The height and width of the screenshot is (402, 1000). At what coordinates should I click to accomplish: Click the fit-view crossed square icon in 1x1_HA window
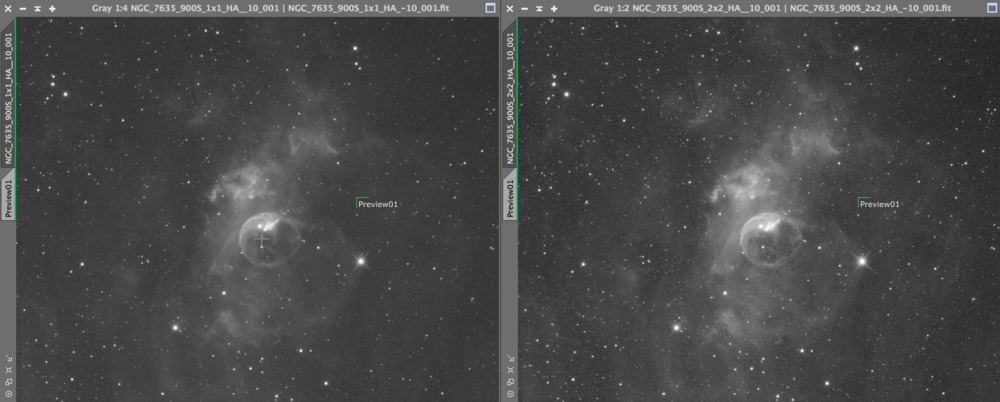pyautogui.click(x=8, y=370)
